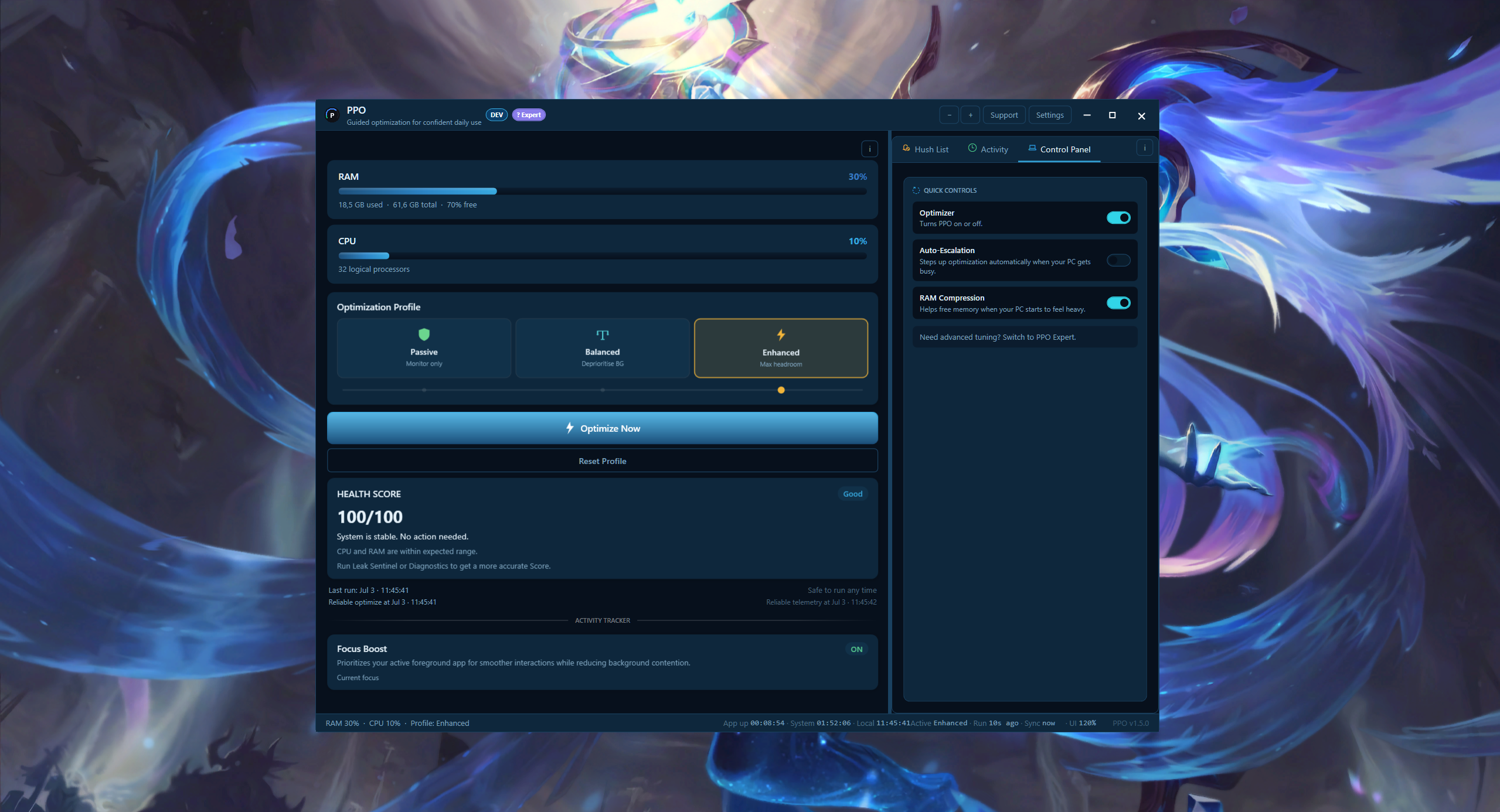The height and width of the screenshot is (812, 1500).
Task: Select the Balanced optimization profile card
Action: [x=602, y=348]
